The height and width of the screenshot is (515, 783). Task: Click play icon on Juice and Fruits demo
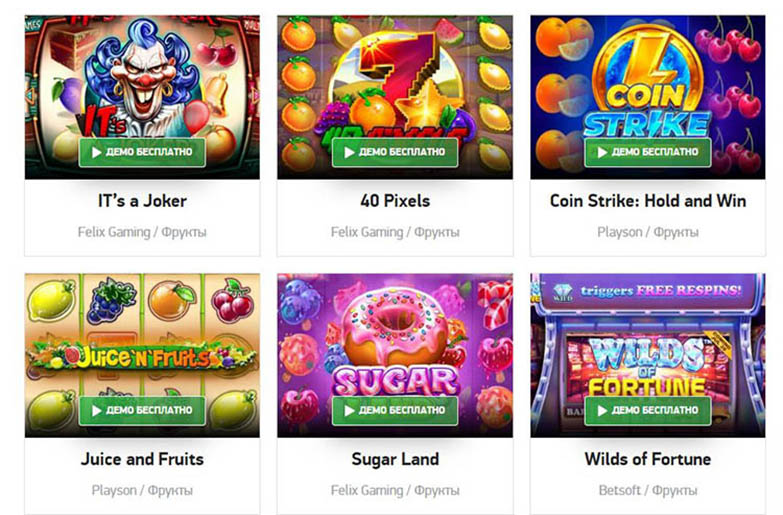click(97, 411)
